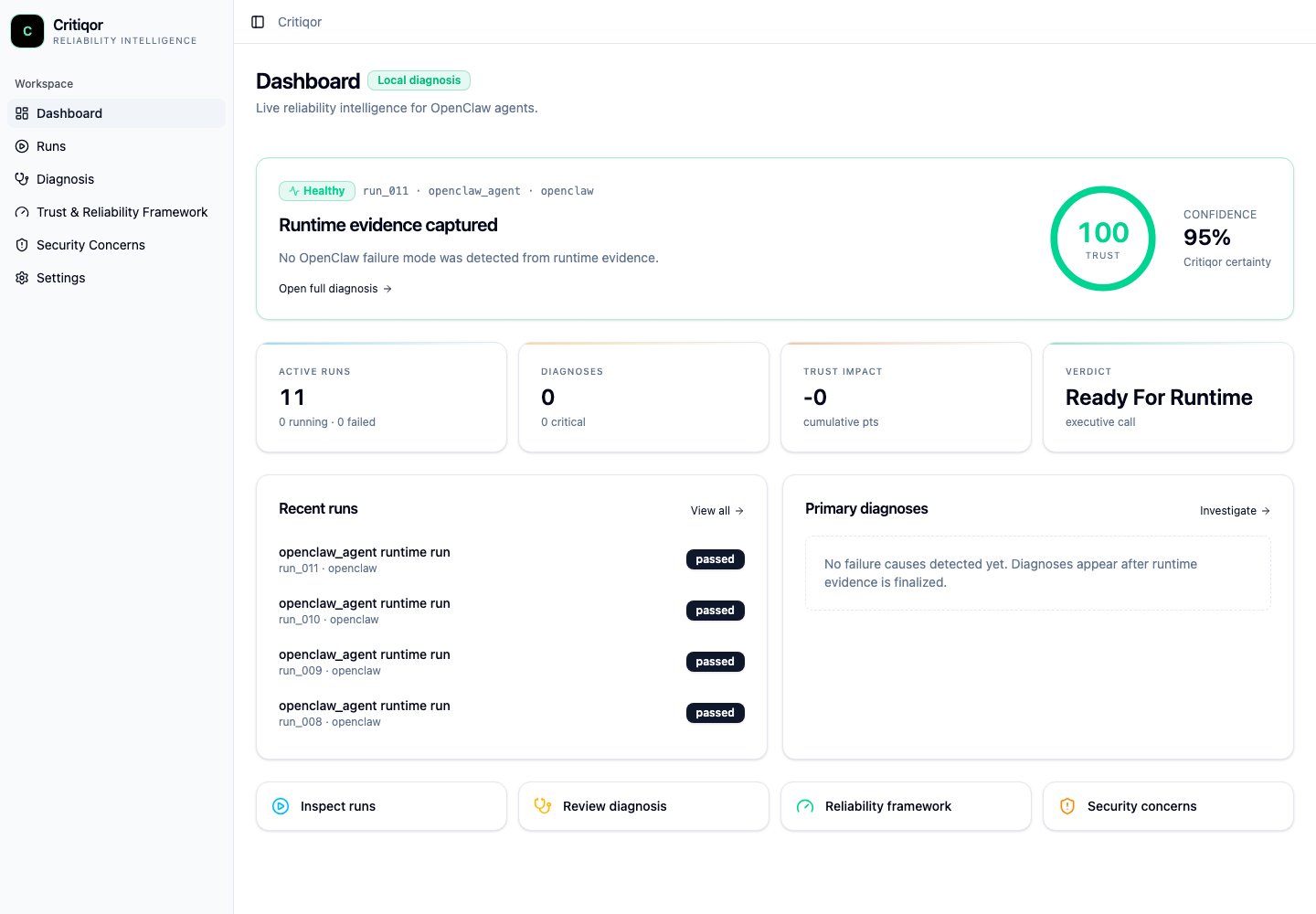
Task: Click the Runs play-circle icon in the sidebar
Action: click(22, 146)
